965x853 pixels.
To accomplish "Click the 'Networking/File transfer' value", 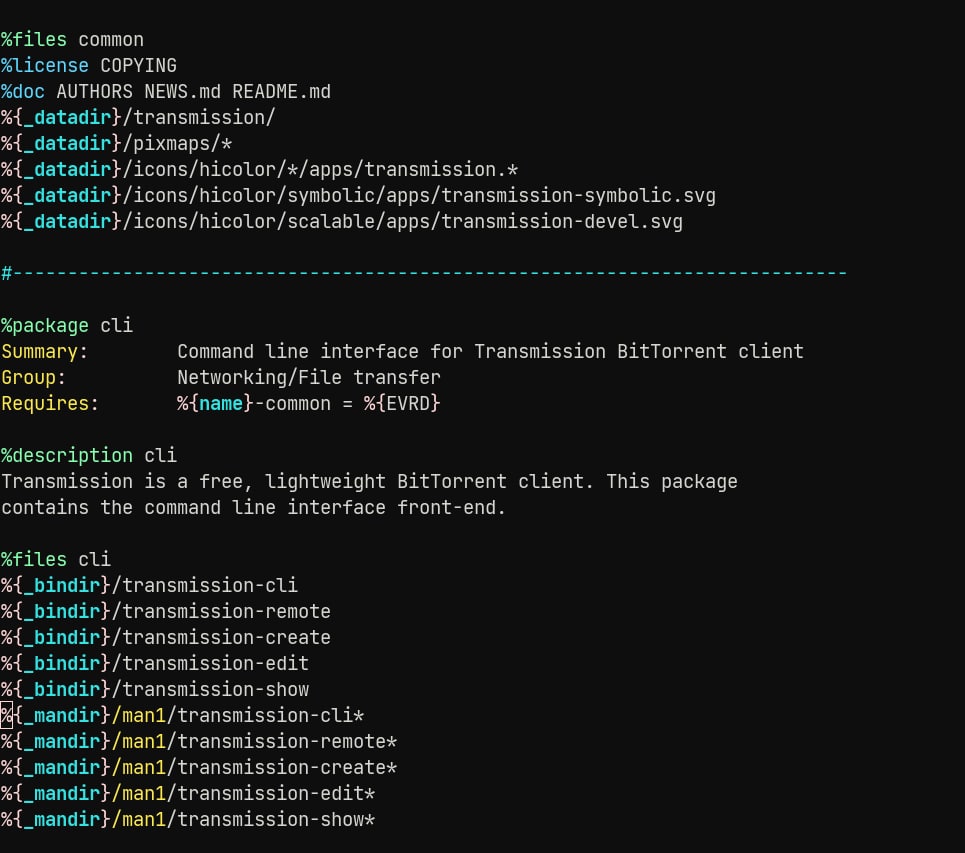I will pos(309,377).
